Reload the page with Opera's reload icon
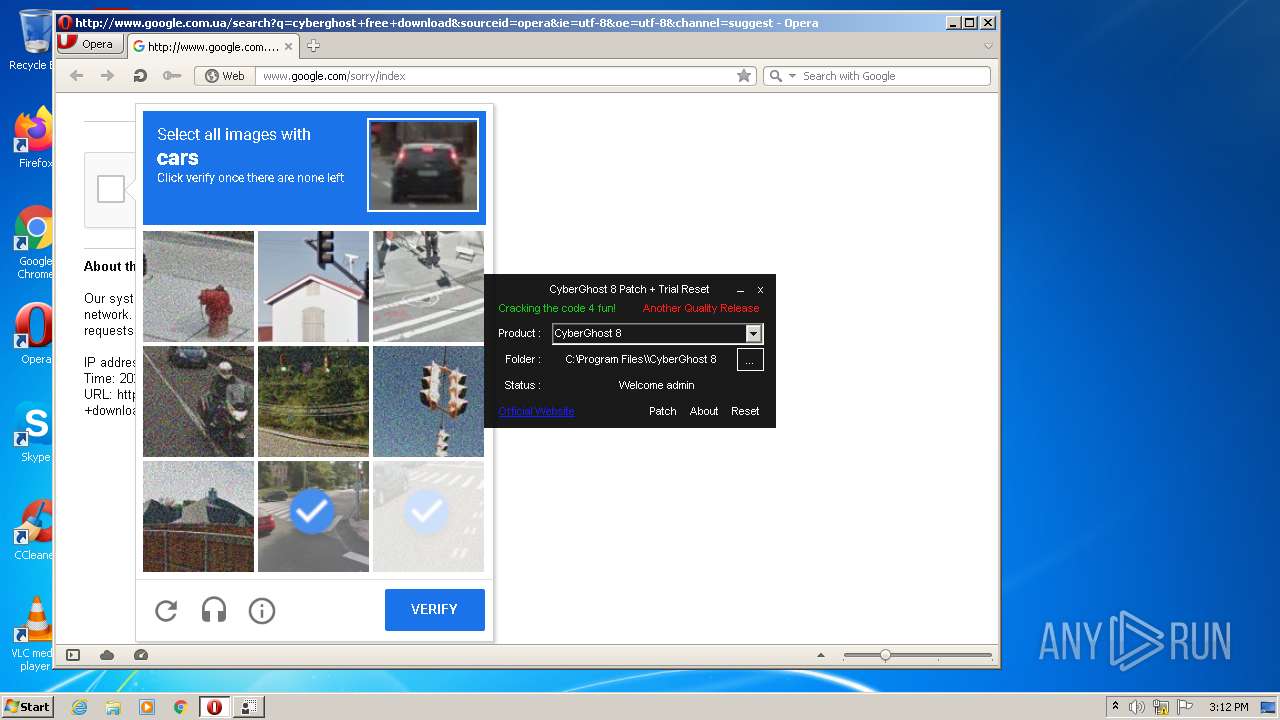Viewport: 1280px width, 720px height. (140, 76)
